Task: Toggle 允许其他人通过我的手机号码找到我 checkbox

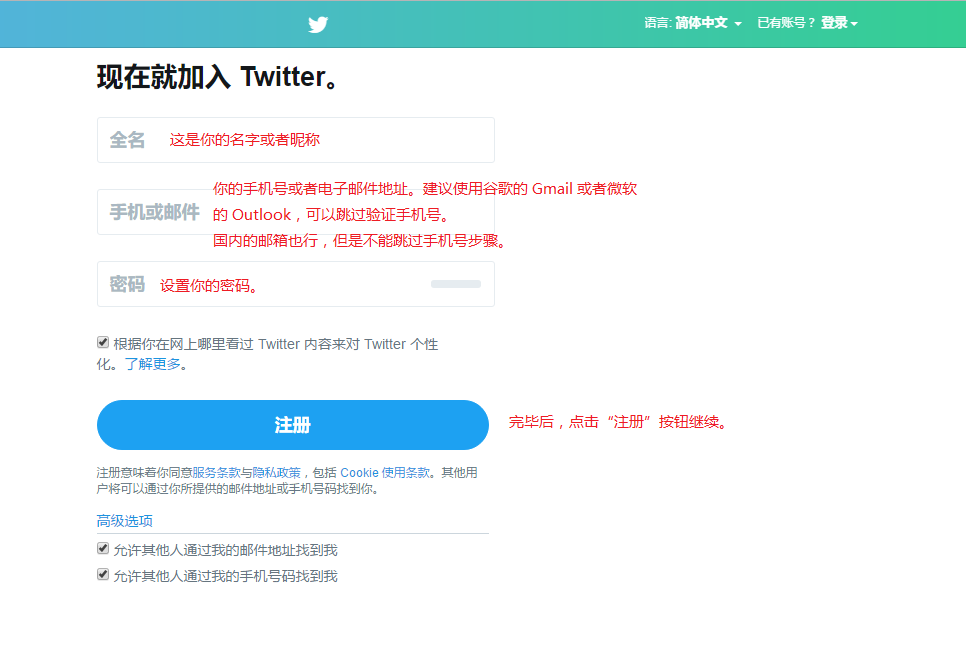Action: pos(103,574)
